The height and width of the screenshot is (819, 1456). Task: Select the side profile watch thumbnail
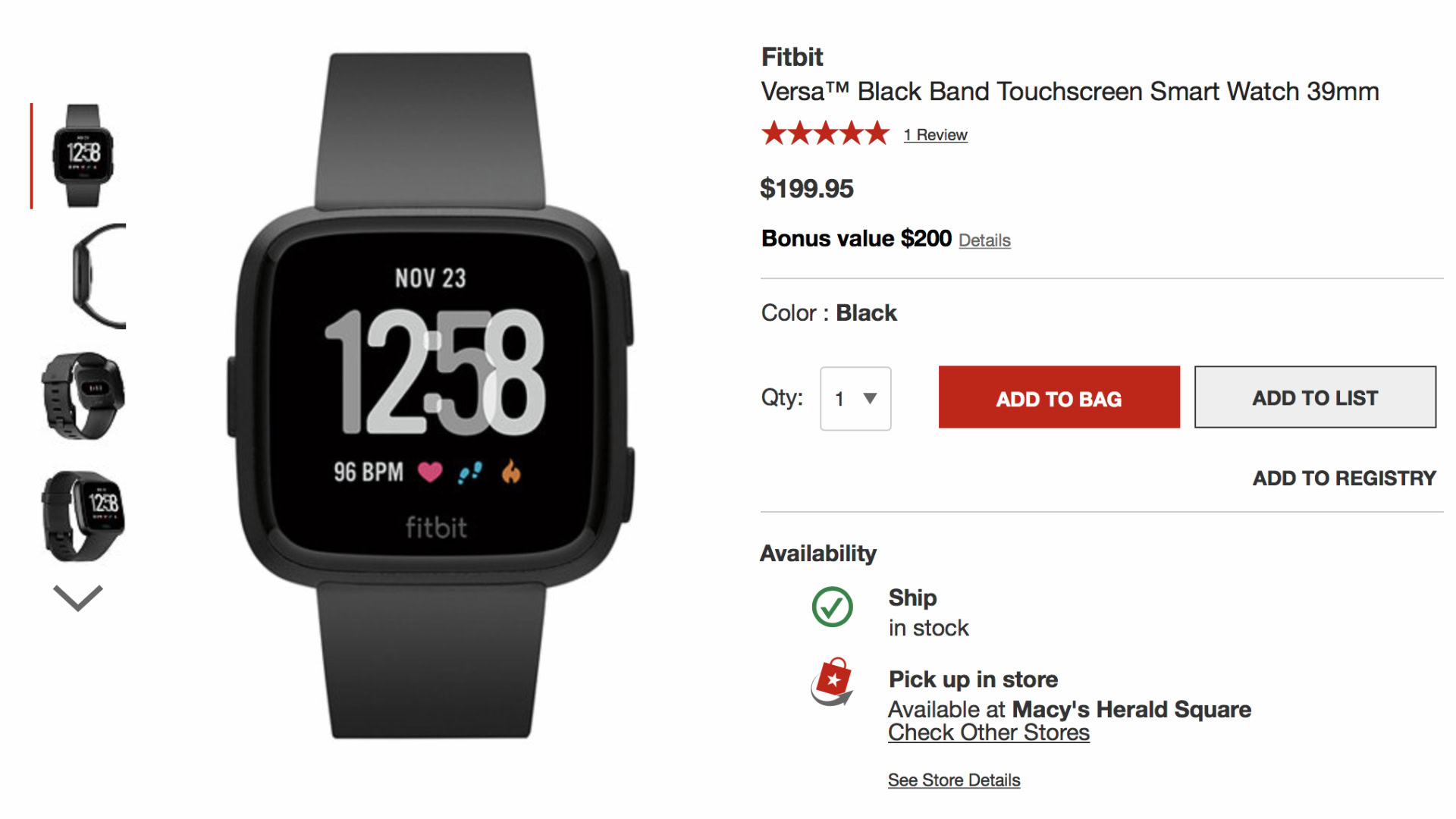tap(98, 276)
